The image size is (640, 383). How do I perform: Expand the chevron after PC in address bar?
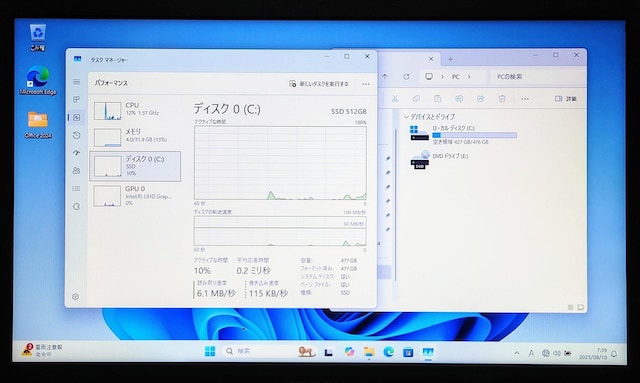[x=469, y=76]
